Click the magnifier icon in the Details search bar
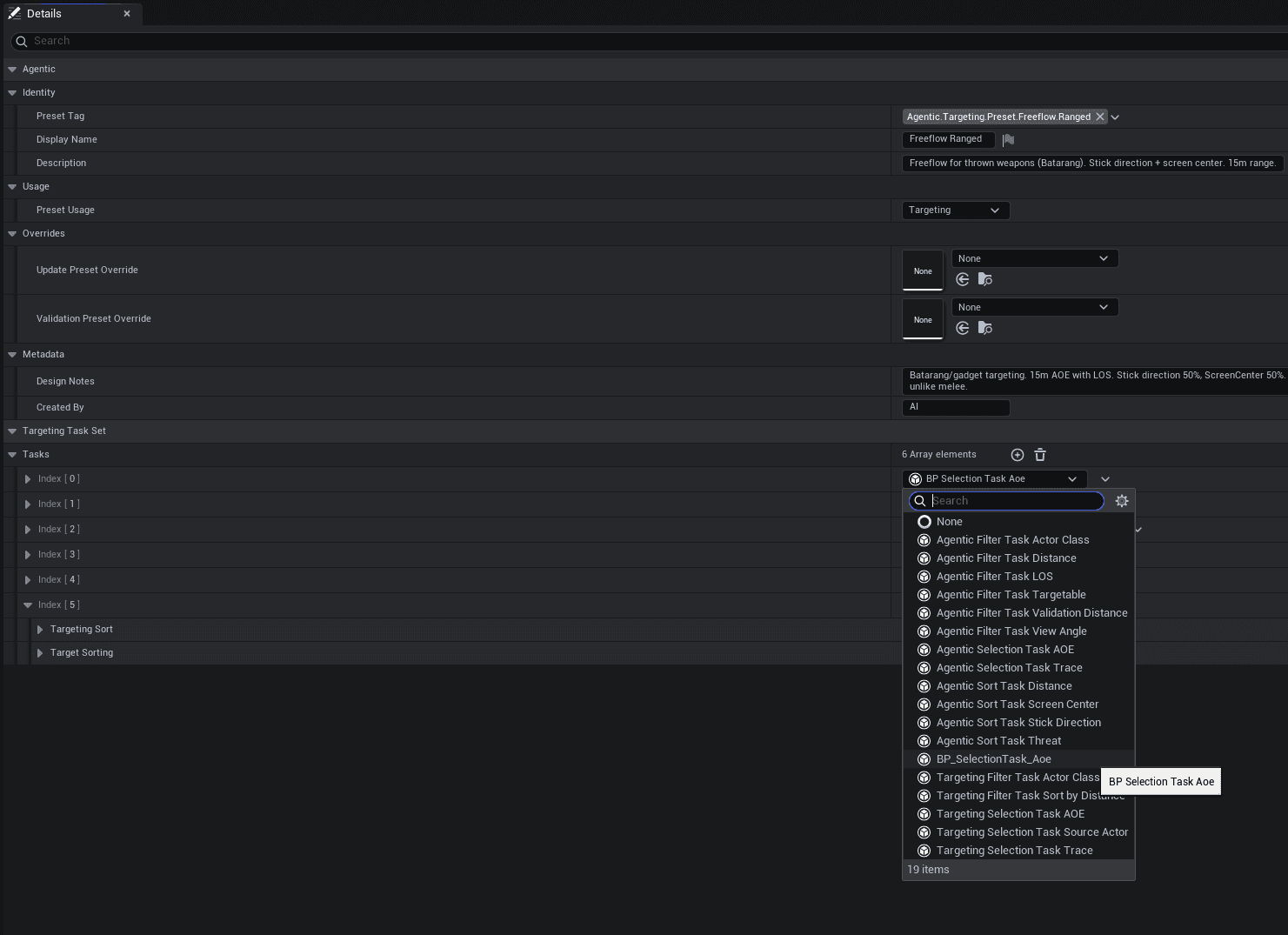The height and width of the screenshot is (935, 1288). pyautogui.click(x=21, y=41)
